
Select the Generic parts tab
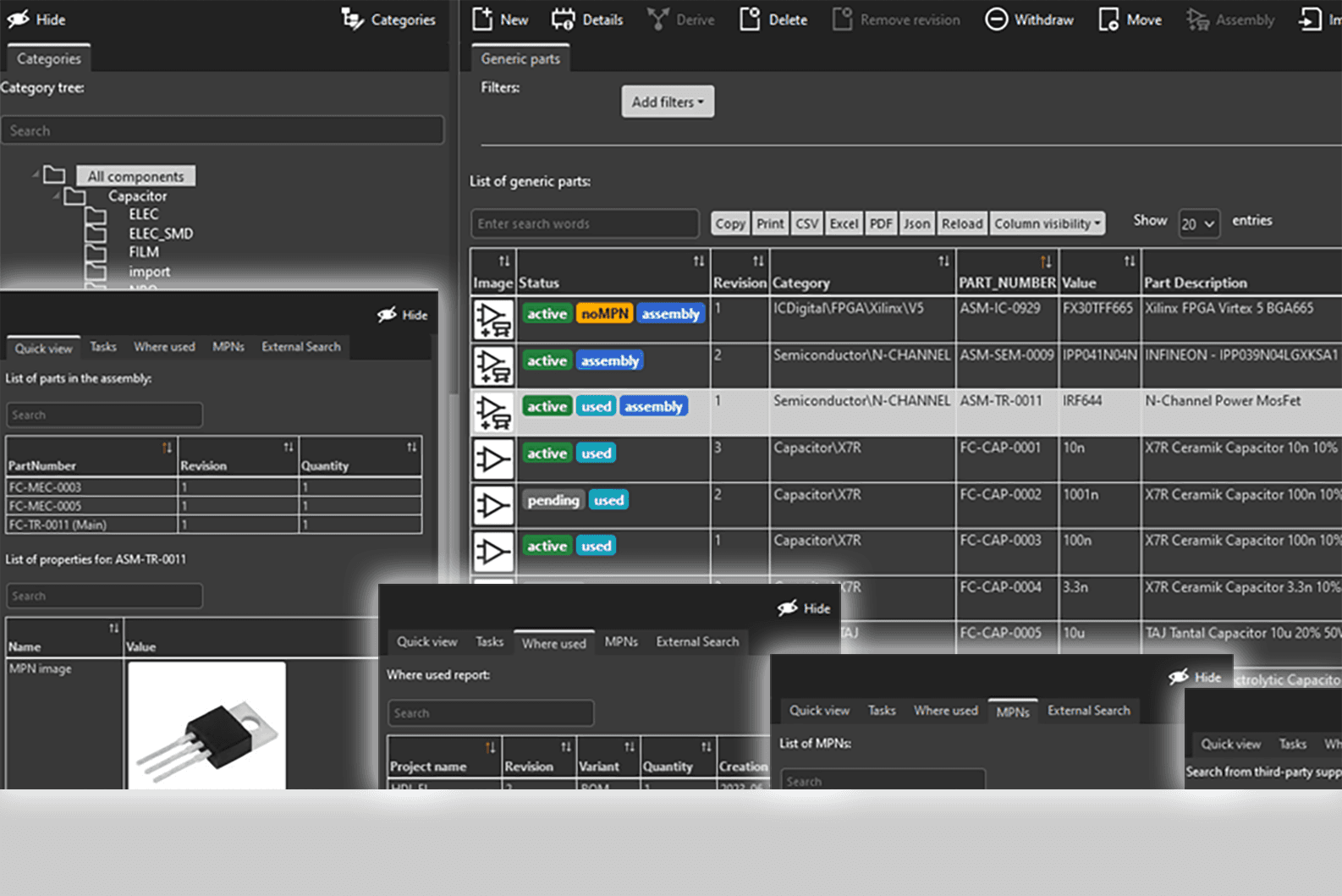(520, 58)
